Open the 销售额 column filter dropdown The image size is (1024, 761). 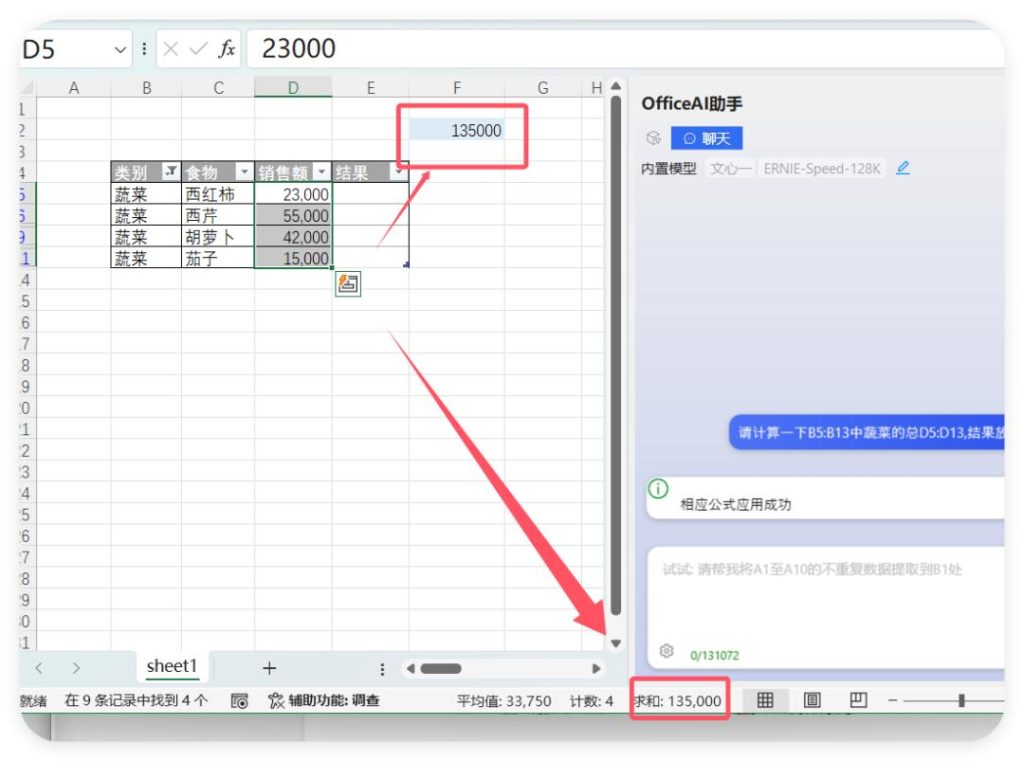[321, 172]
